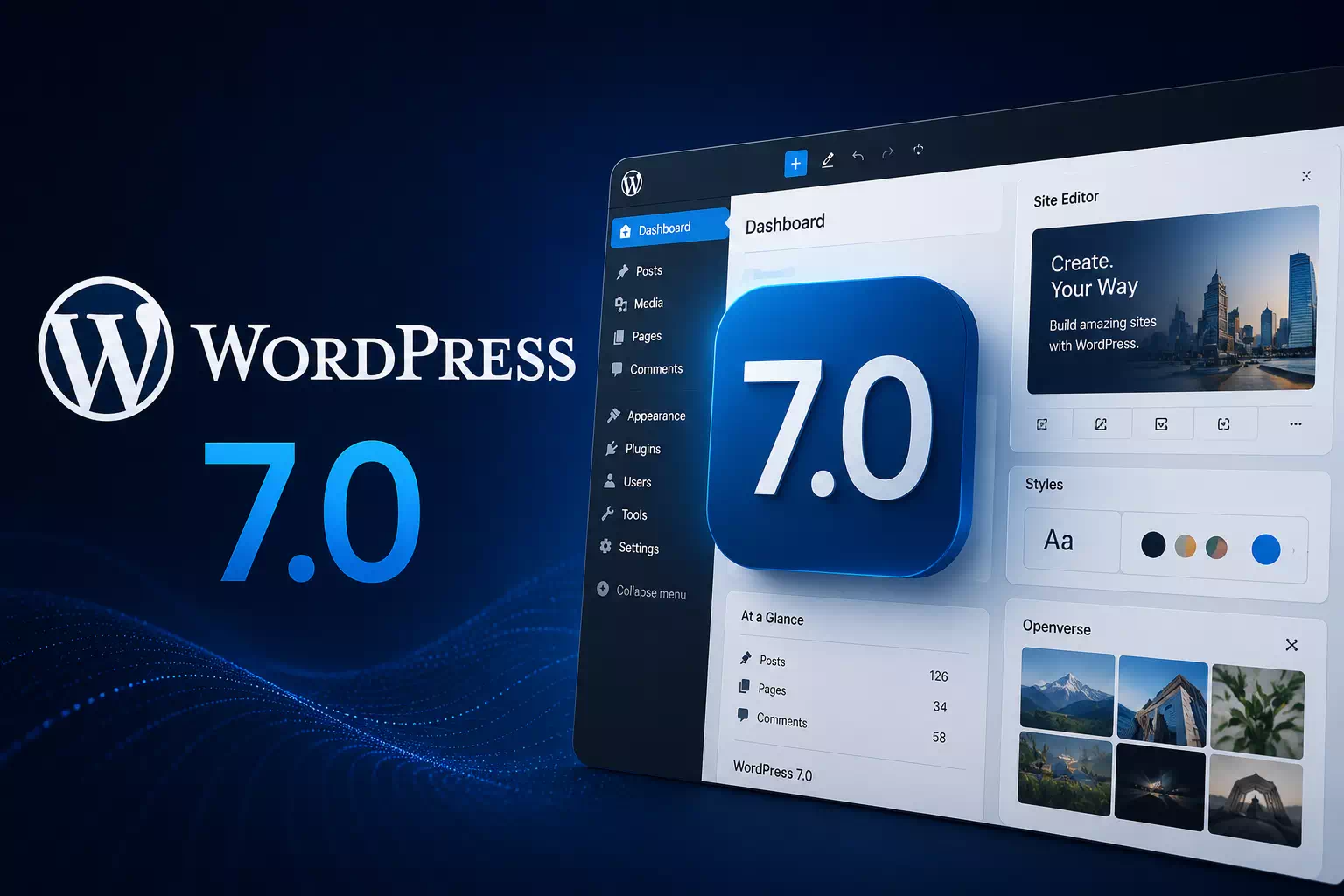Click the wrench icon beside Tools
This screenshot has width=1344, height=896.
[607, 514]
